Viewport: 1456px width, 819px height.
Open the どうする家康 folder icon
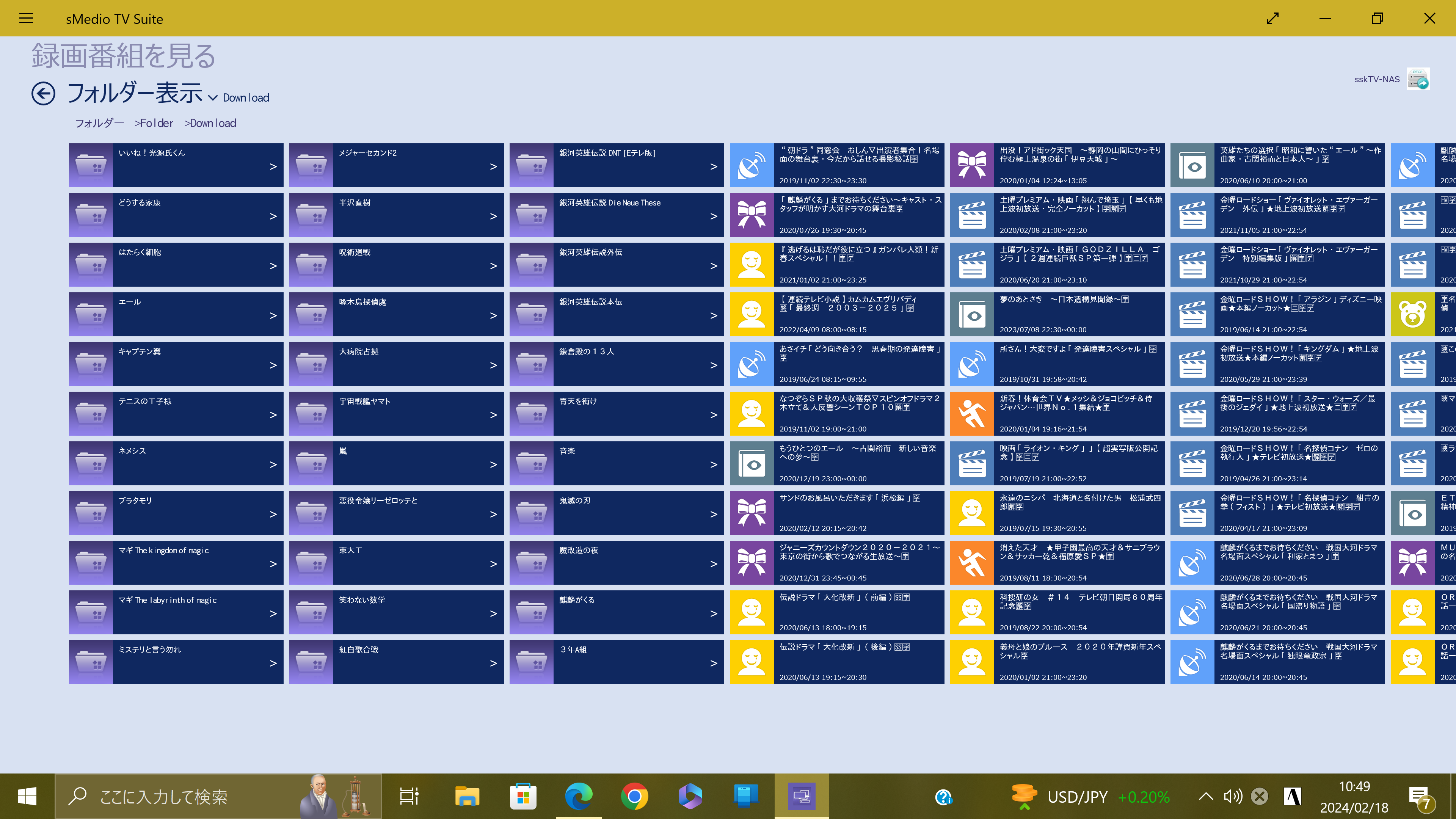click(x=91, y=215)
